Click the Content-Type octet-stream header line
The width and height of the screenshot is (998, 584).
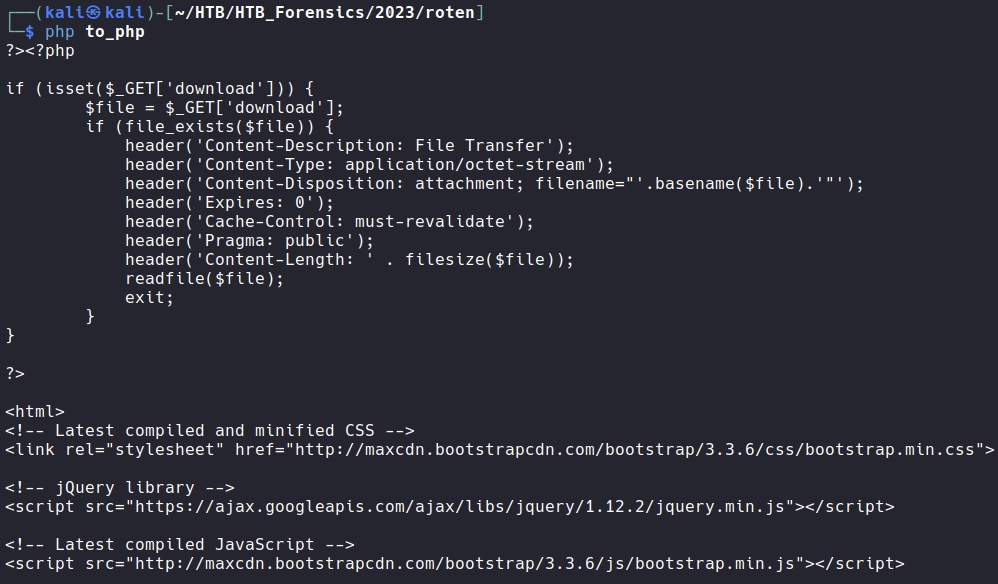point(369,164)
